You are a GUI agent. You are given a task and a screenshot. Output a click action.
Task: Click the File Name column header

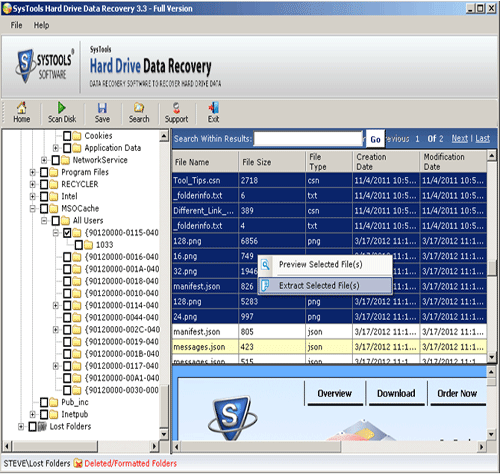[x=205, y=162]
